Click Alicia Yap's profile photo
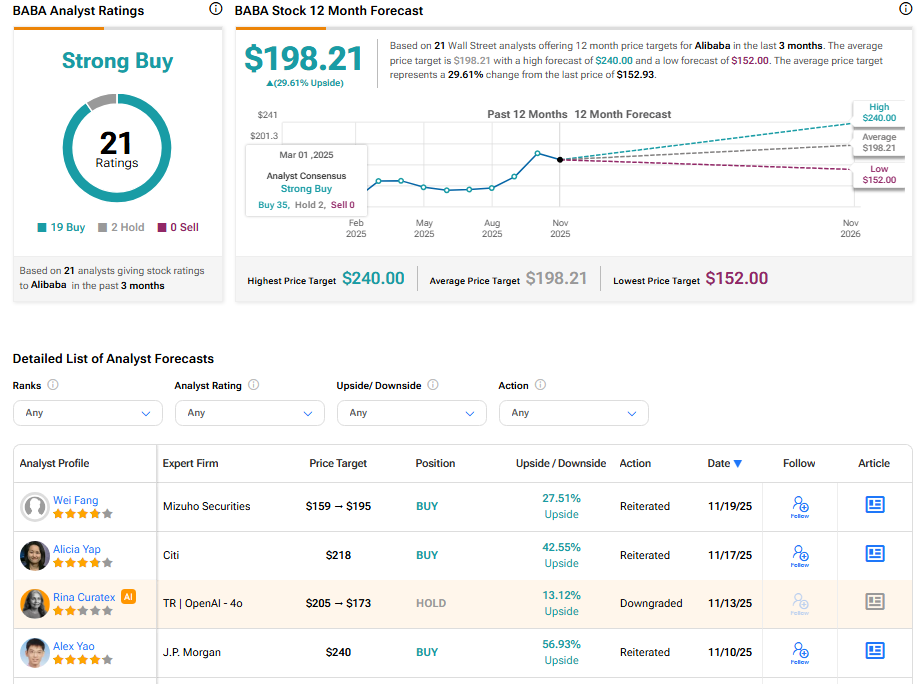 (x=35, y=555)
